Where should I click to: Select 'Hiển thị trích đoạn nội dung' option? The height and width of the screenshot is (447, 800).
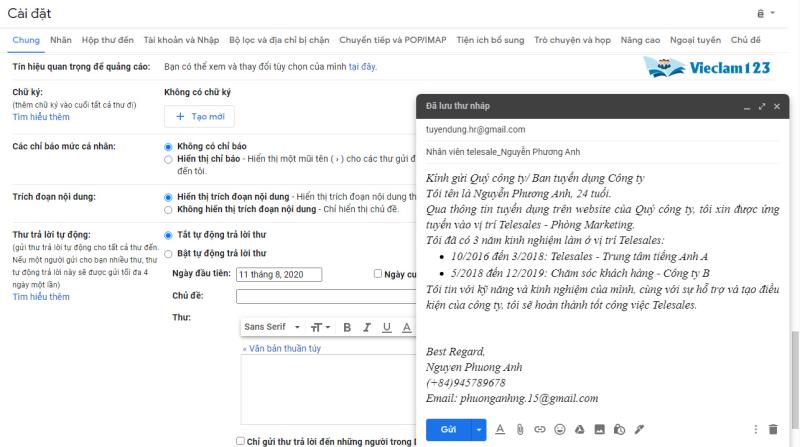click(x=168, y=197)
